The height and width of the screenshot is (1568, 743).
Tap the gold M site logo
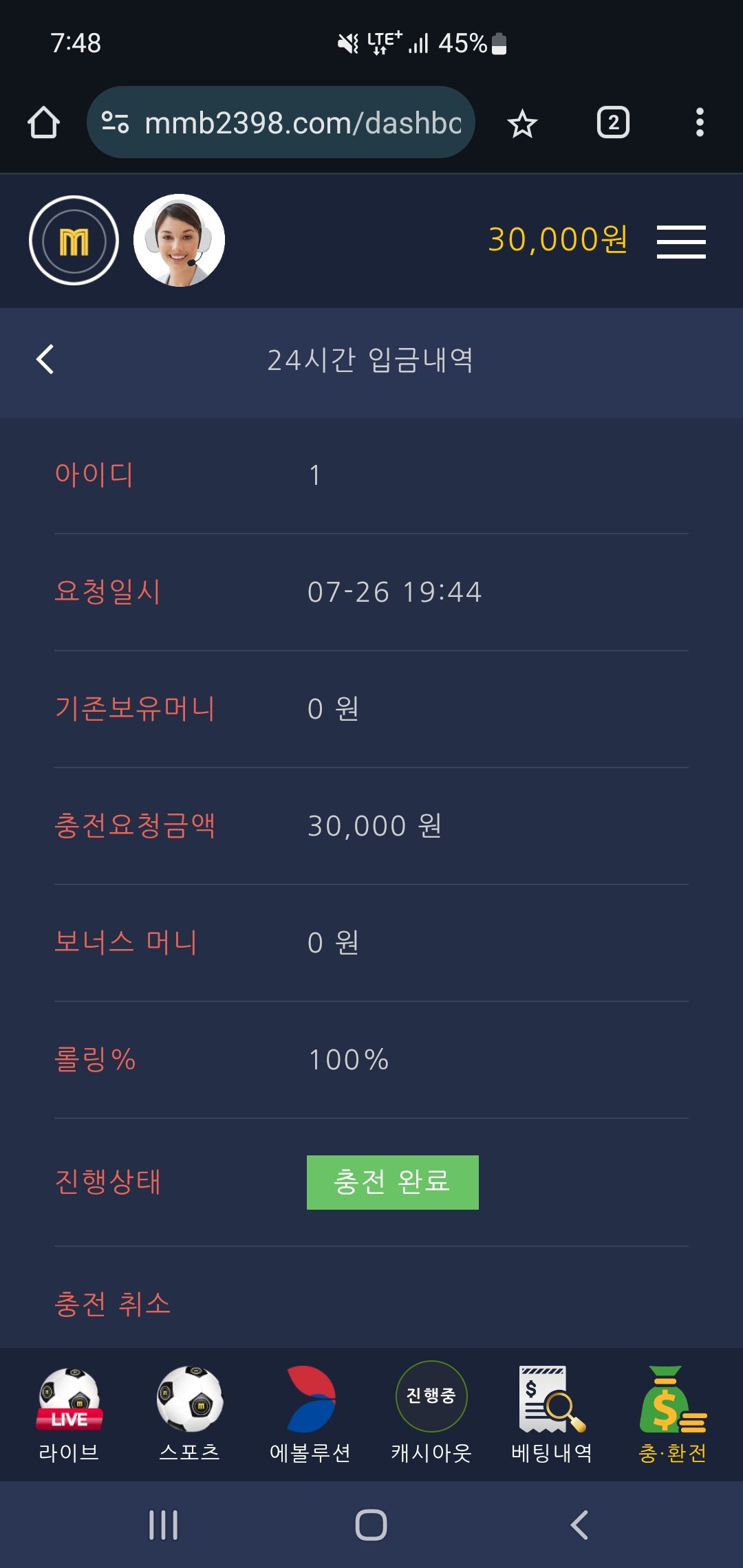pyautogui.click(x=74, y=241)
